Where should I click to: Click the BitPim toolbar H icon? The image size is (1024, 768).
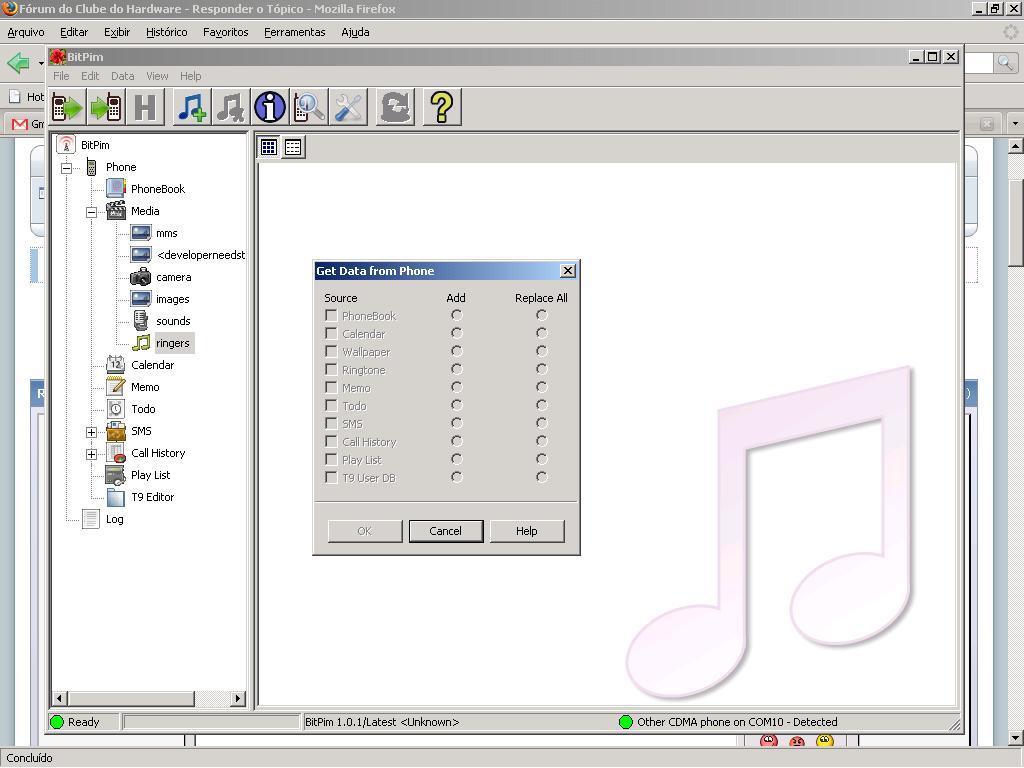(145, 107)
